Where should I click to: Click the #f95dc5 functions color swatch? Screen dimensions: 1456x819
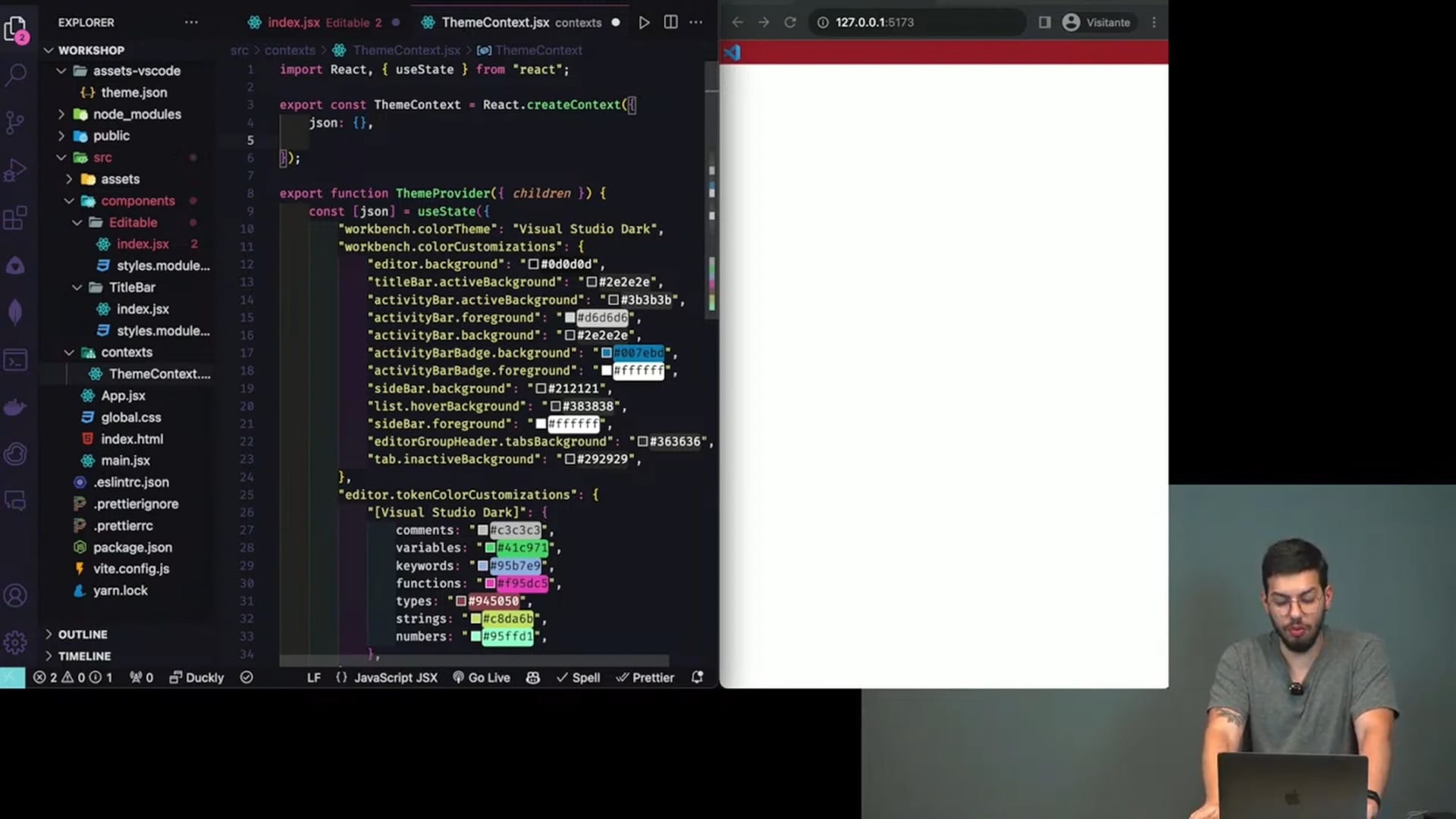(x=490, y=583)
